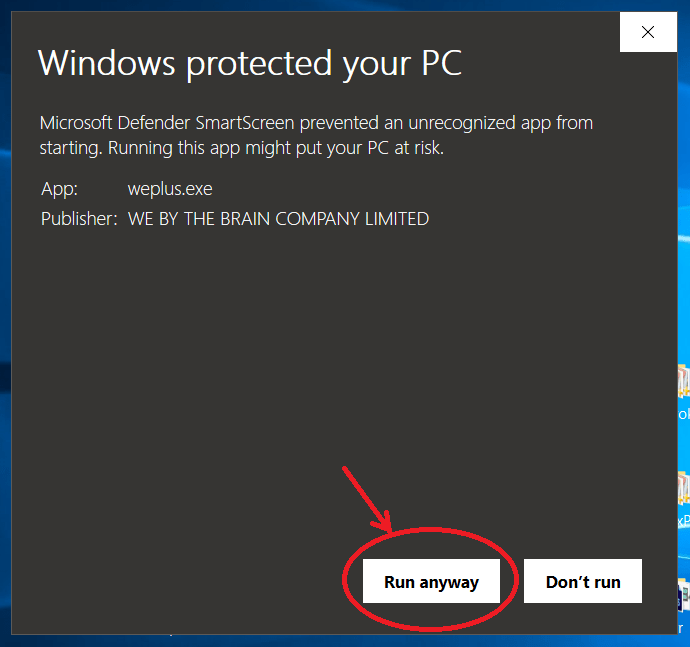This screenshot has width=690, height=647.
Task: Click the Run anyway button
Action: pyautogui.click(x=431, y=581)
